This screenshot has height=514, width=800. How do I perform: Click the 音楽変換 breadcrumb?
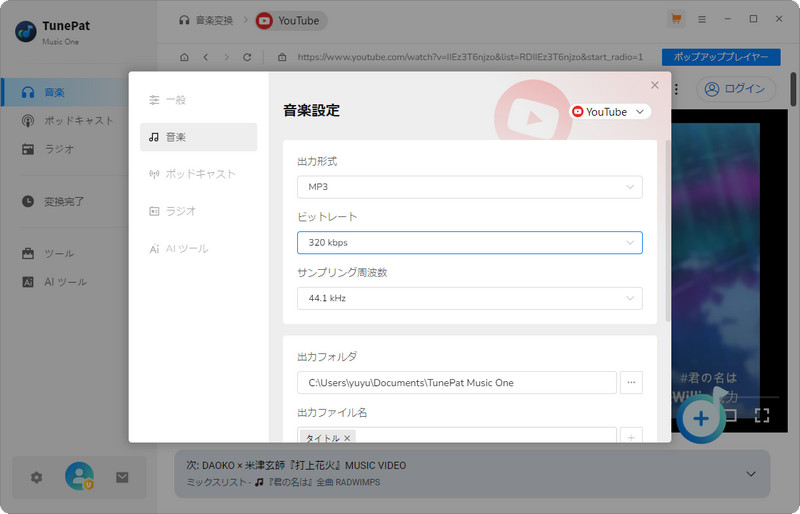click(x=206, y=20)
